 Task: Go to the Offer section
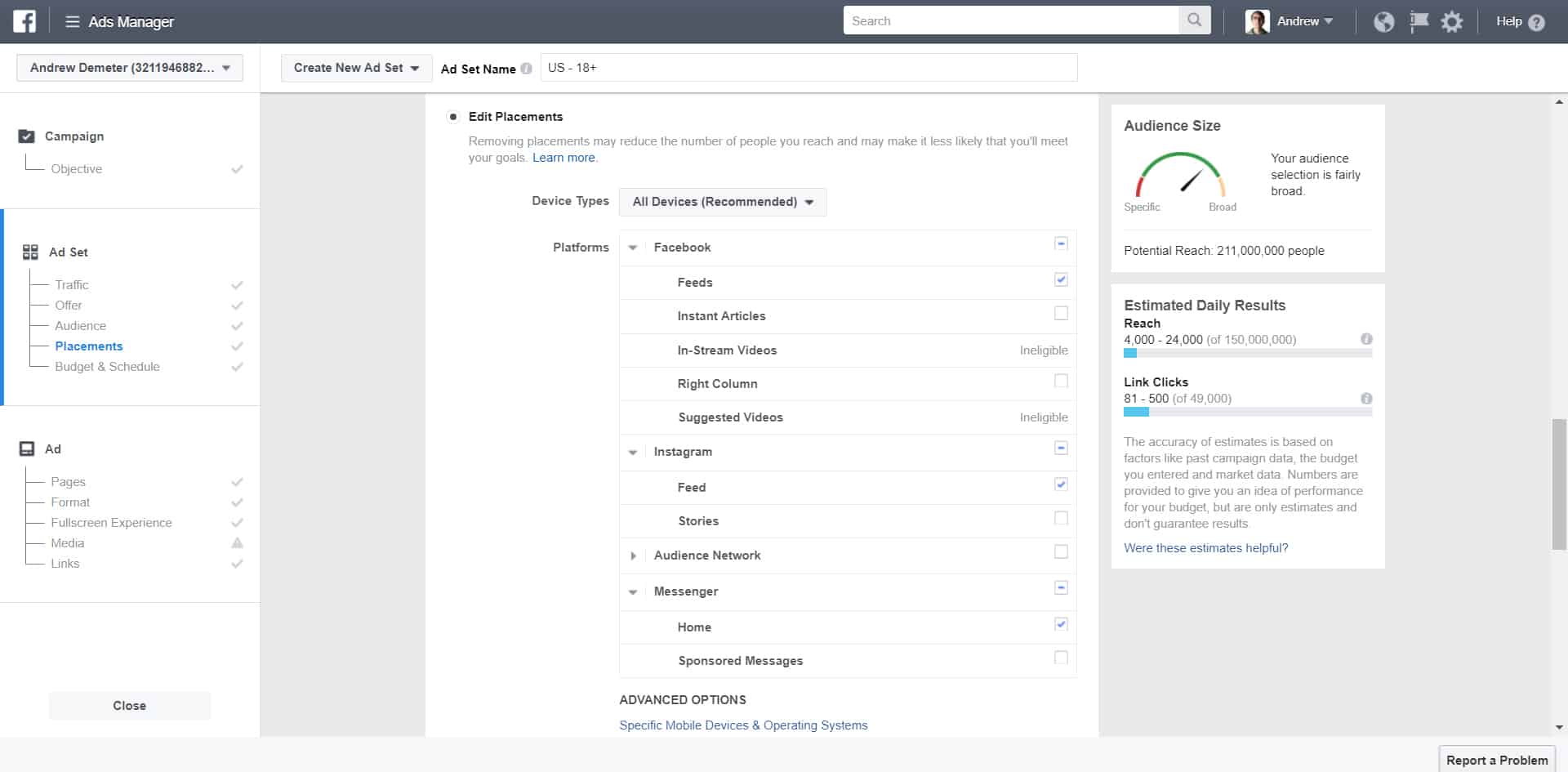coord(69,306)
